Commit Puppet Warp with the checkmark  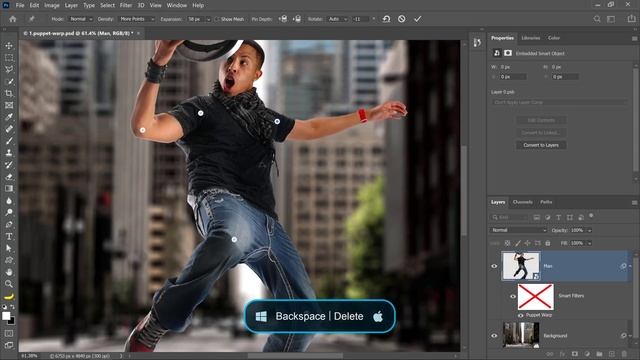[418, 19]
